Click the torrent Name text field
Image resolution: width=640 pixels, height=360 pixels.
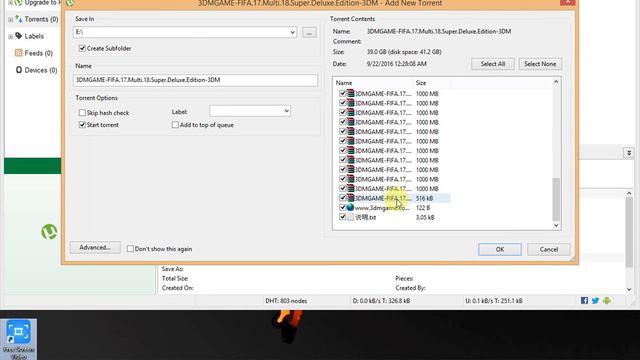pyautogui.click(x=195, y=80)
